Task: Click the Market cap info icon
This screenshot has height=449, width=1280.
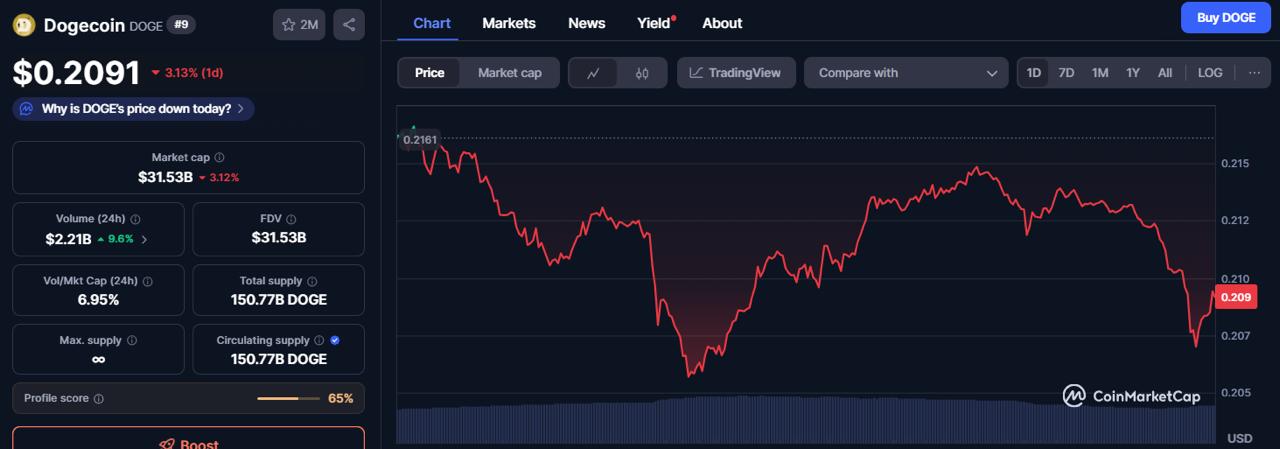Action: pyautogui.click(x=219, y=158)
